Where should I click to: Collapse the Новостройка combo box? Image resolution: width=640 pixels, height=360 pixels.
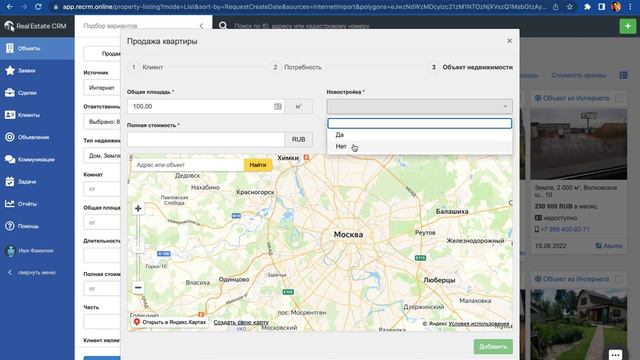[420, 107]
